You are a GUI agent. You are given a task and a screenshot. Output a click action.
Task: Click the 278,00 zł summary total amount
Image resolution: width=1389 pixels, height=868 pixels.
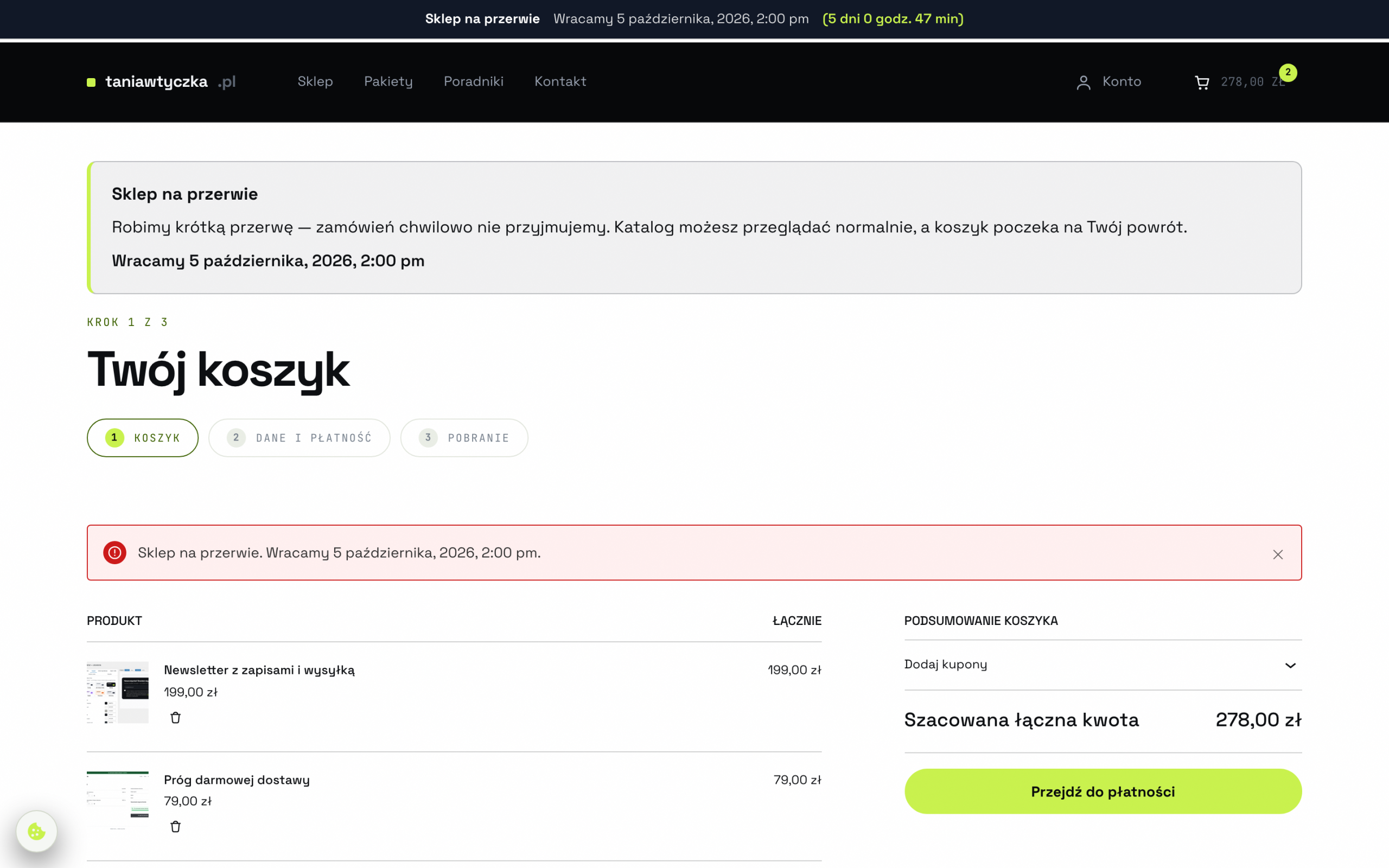pyautogui.click(x=1258, y=720)
